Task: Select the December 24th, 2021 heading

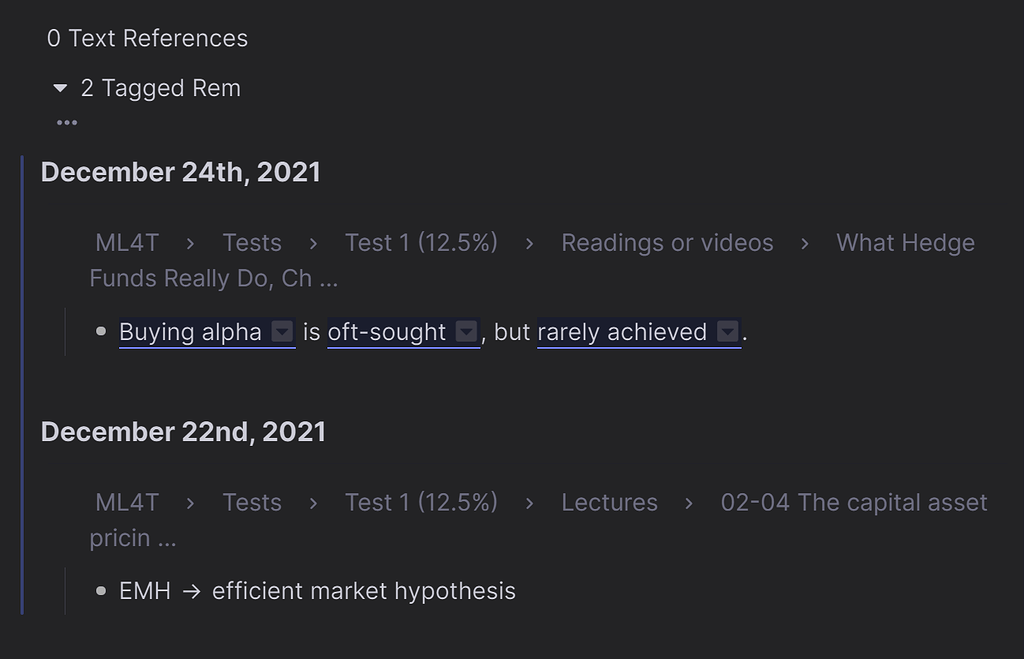Action: click(x=180, y=171)
